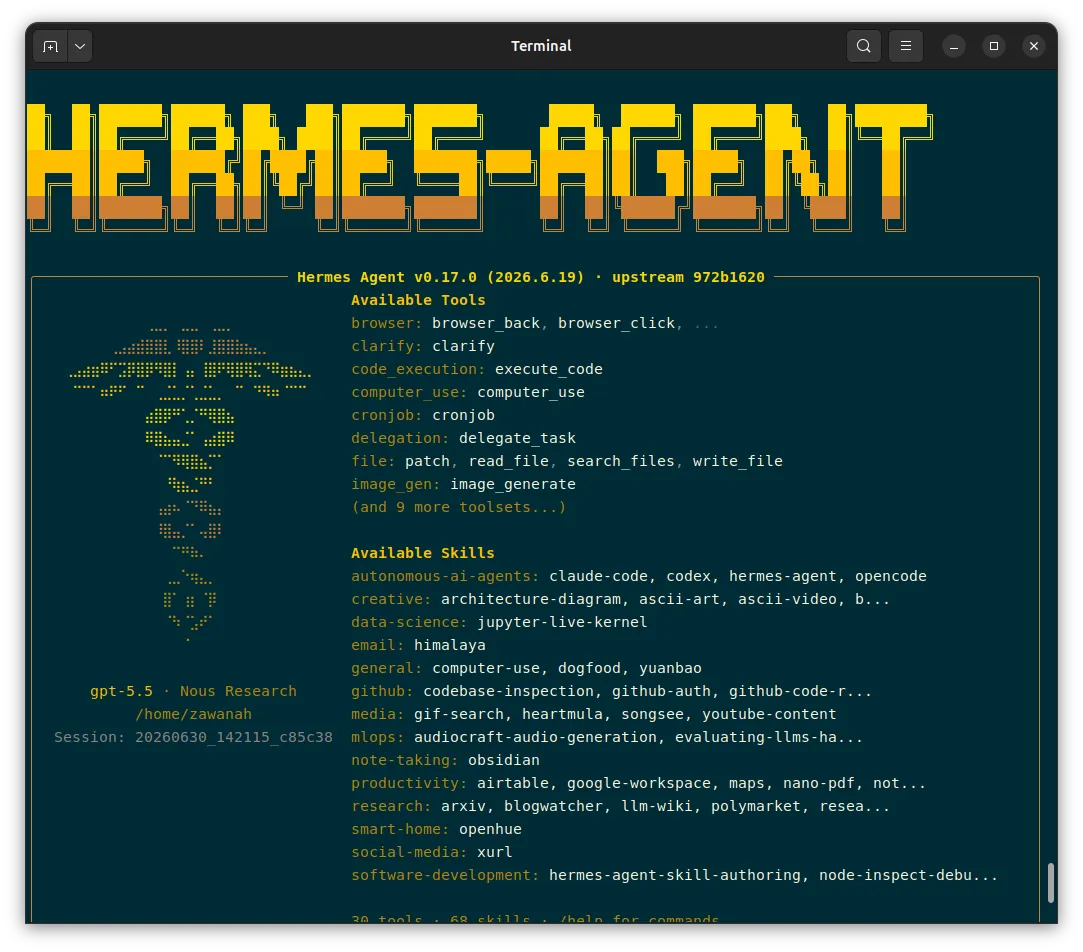Close the Terminal window
The width and height of the screenshot is (1083, 952).
tap(1034, 46)
